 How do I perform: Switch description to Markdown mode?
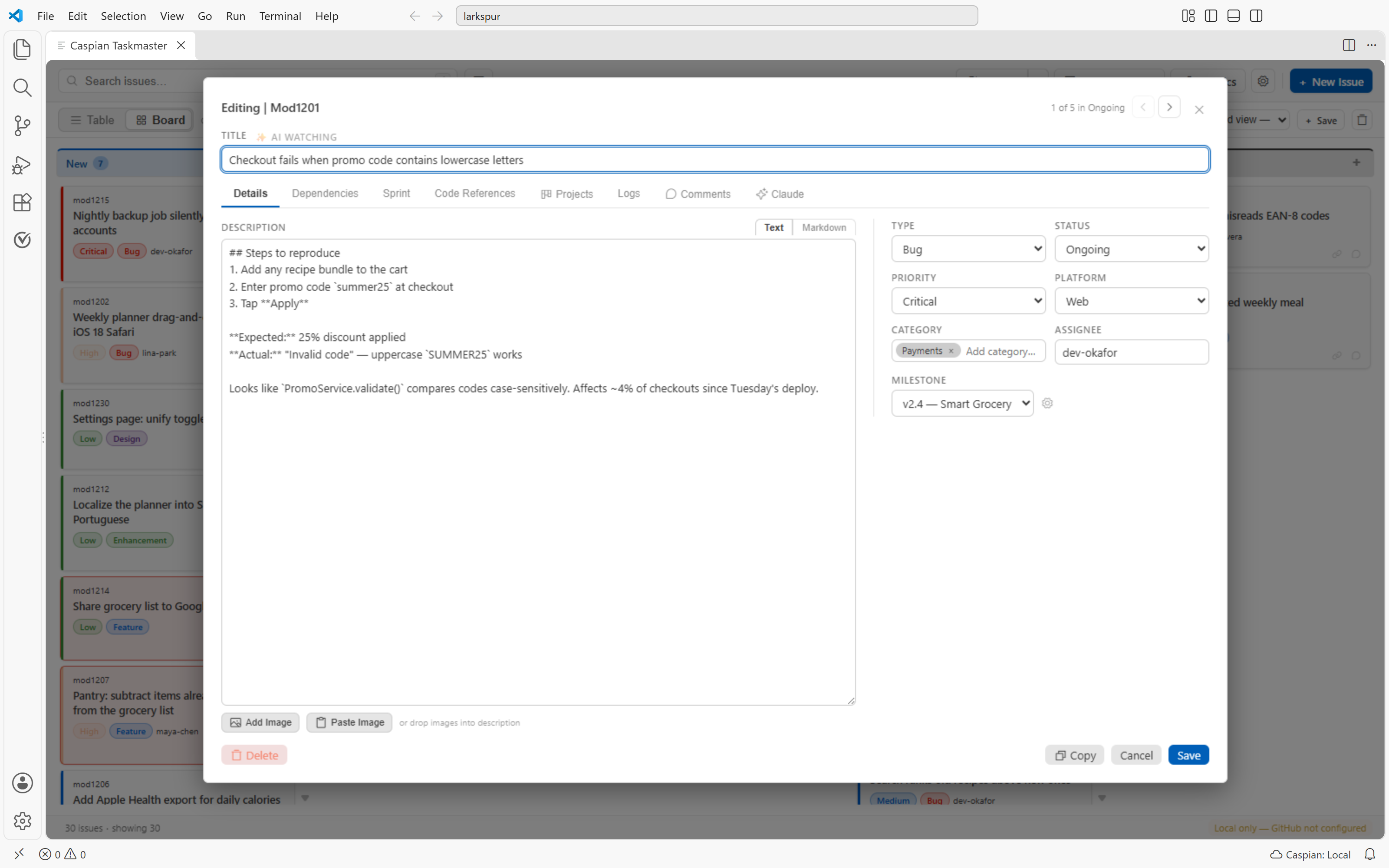coord(824,227)
